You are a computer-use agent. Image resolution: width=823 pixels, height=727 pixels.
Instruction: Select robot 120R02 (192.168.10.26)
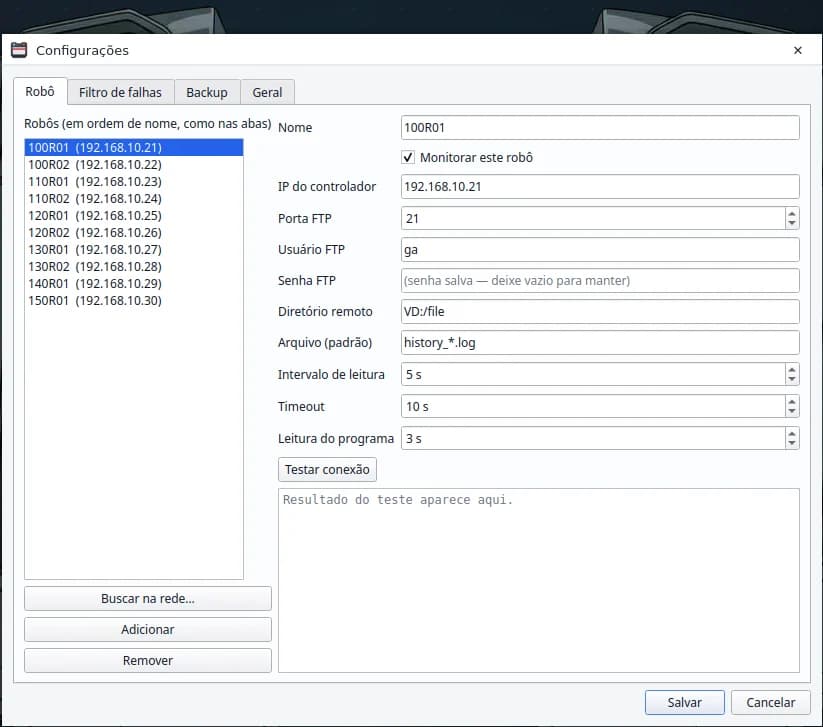pos(134,233)
